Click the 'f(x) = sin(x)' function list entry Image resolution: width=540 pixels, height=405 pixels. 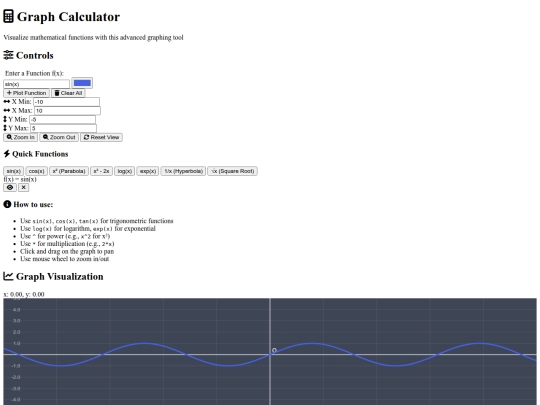tap(20, 179)
